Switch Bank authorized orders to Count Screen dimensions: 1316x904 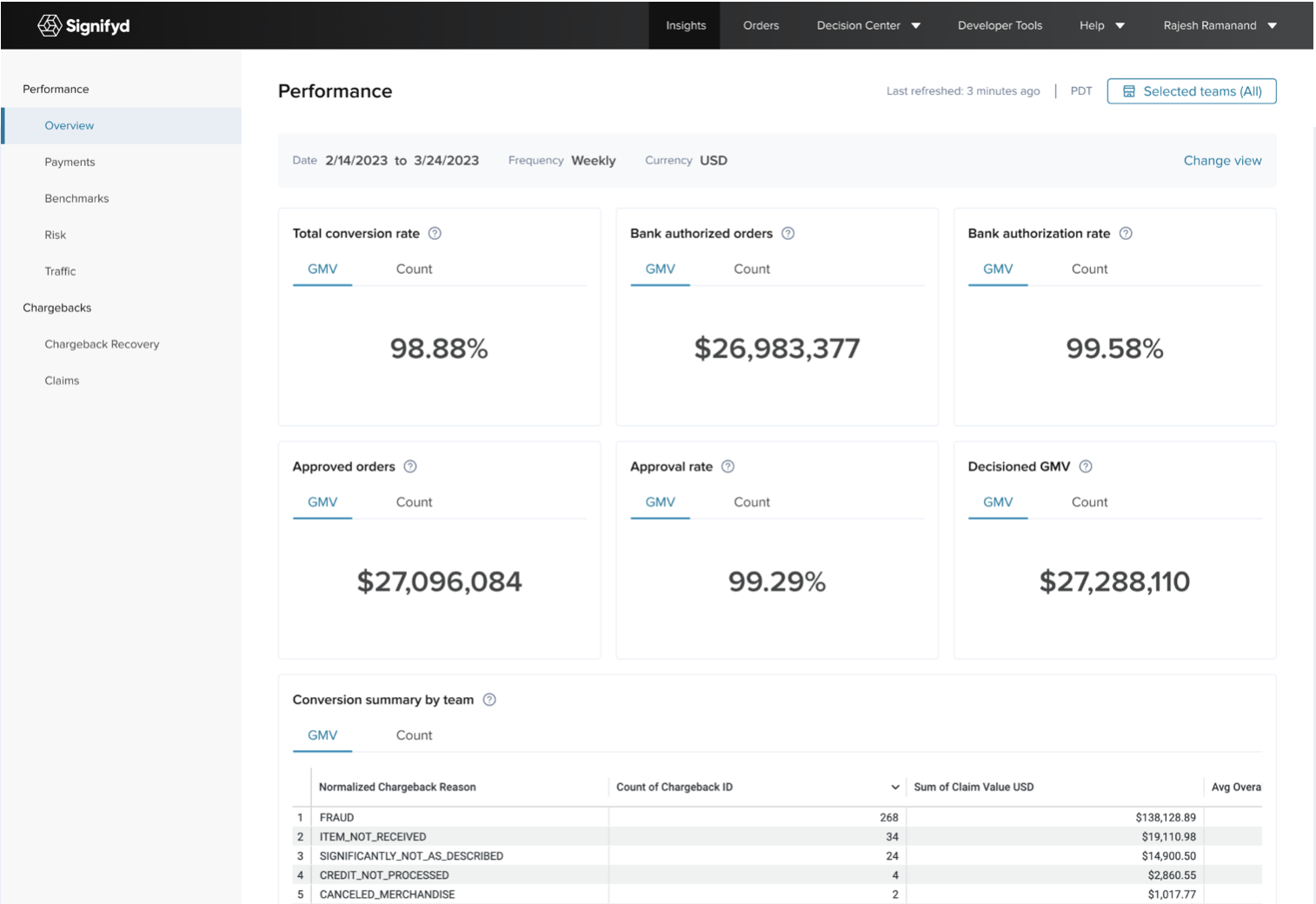point(752,269)
